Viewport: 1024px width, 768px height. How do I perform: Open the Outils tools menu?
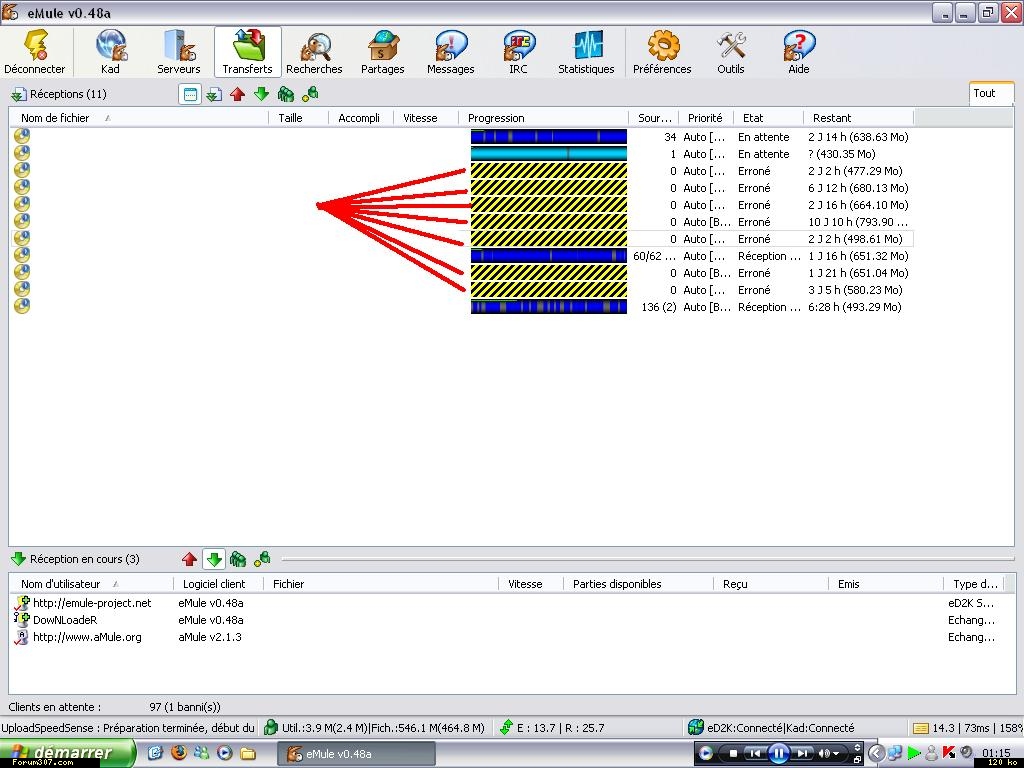[731, 52]
